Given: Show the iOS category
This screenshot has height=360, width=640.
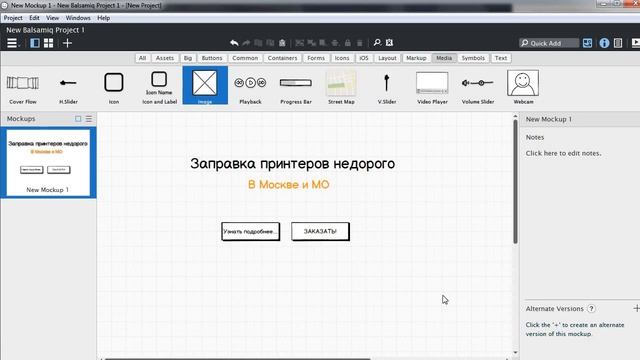Looking at the screenshot, I should point(364,58).
